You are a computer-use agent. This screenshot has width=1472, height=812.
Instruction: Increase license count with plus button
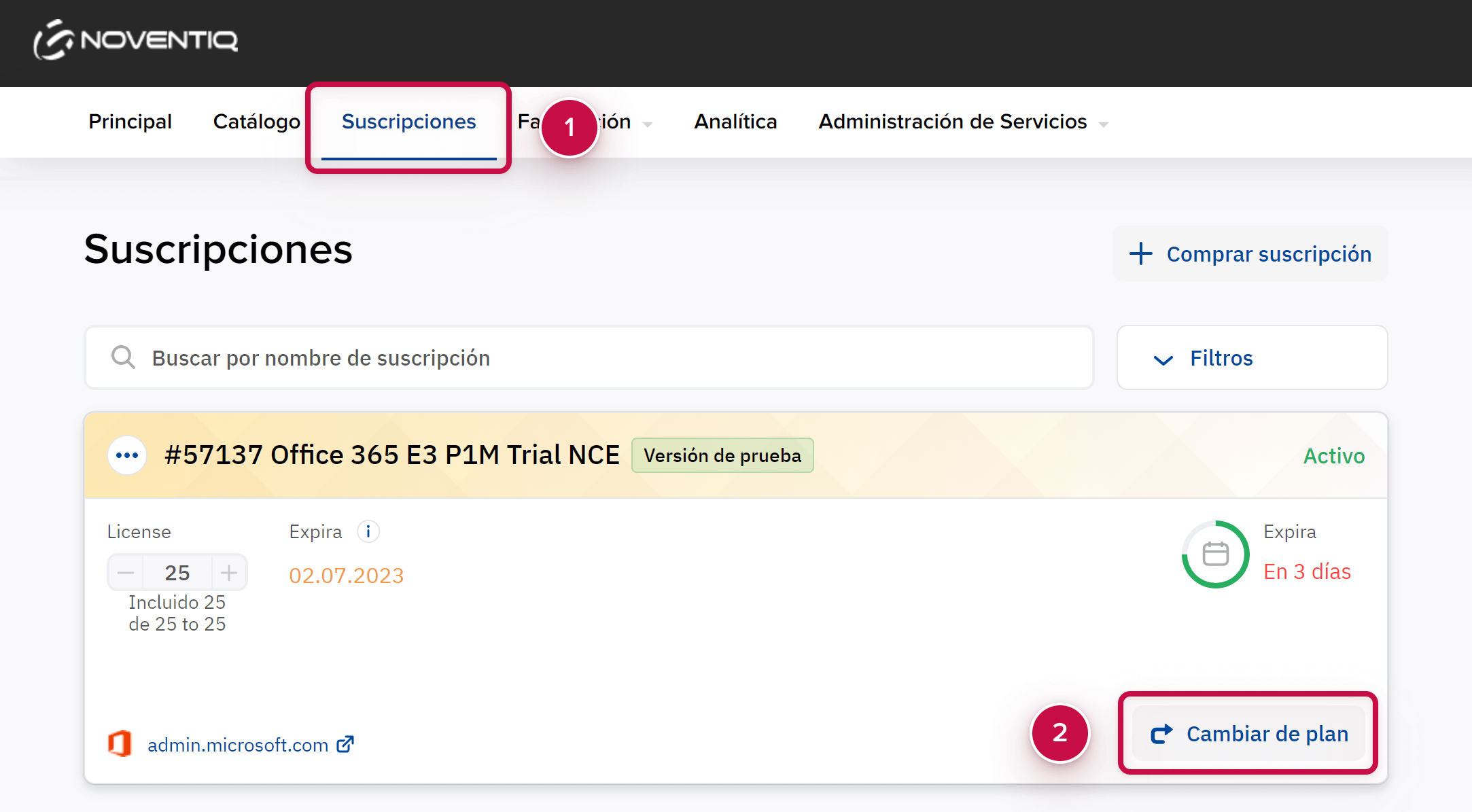pos(229,573)
